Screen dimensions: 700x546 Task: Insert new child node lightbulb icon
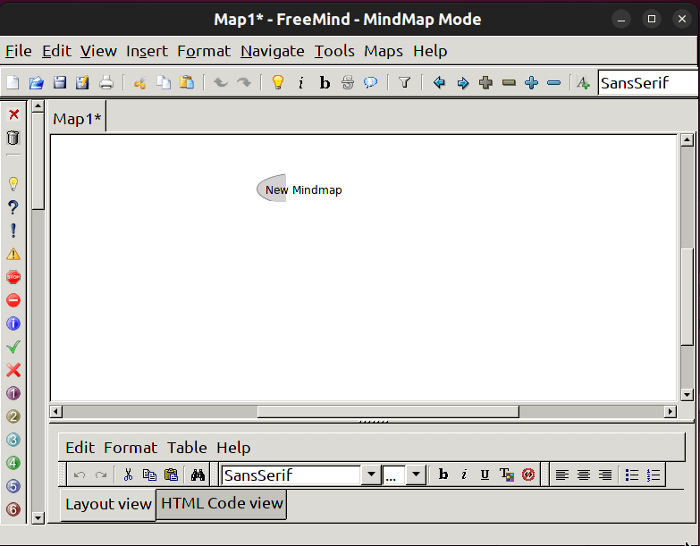pyautogui.click(x=278, y=83)
